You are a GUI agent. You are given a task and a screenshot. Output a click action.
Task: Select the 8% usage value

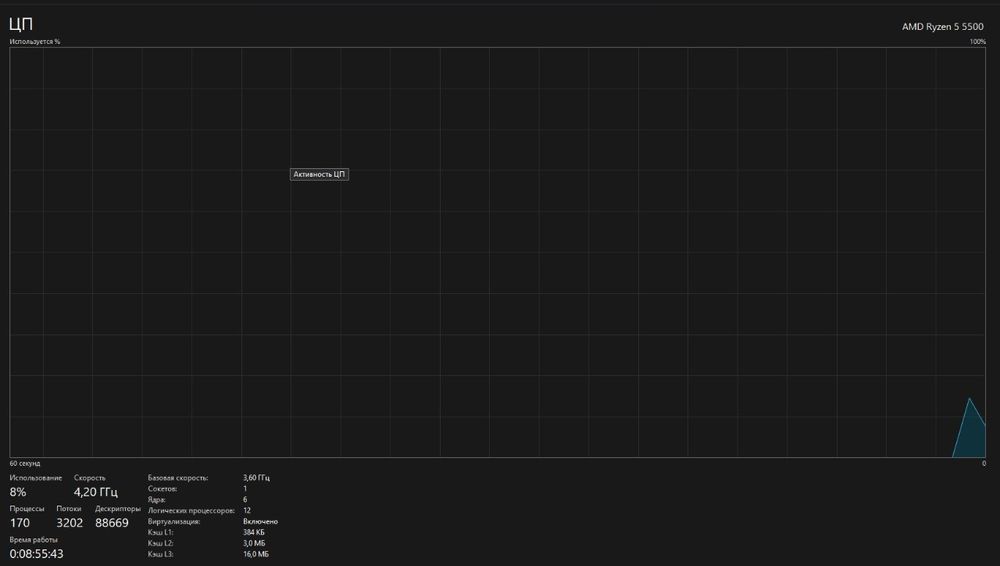tap(18, 492)
